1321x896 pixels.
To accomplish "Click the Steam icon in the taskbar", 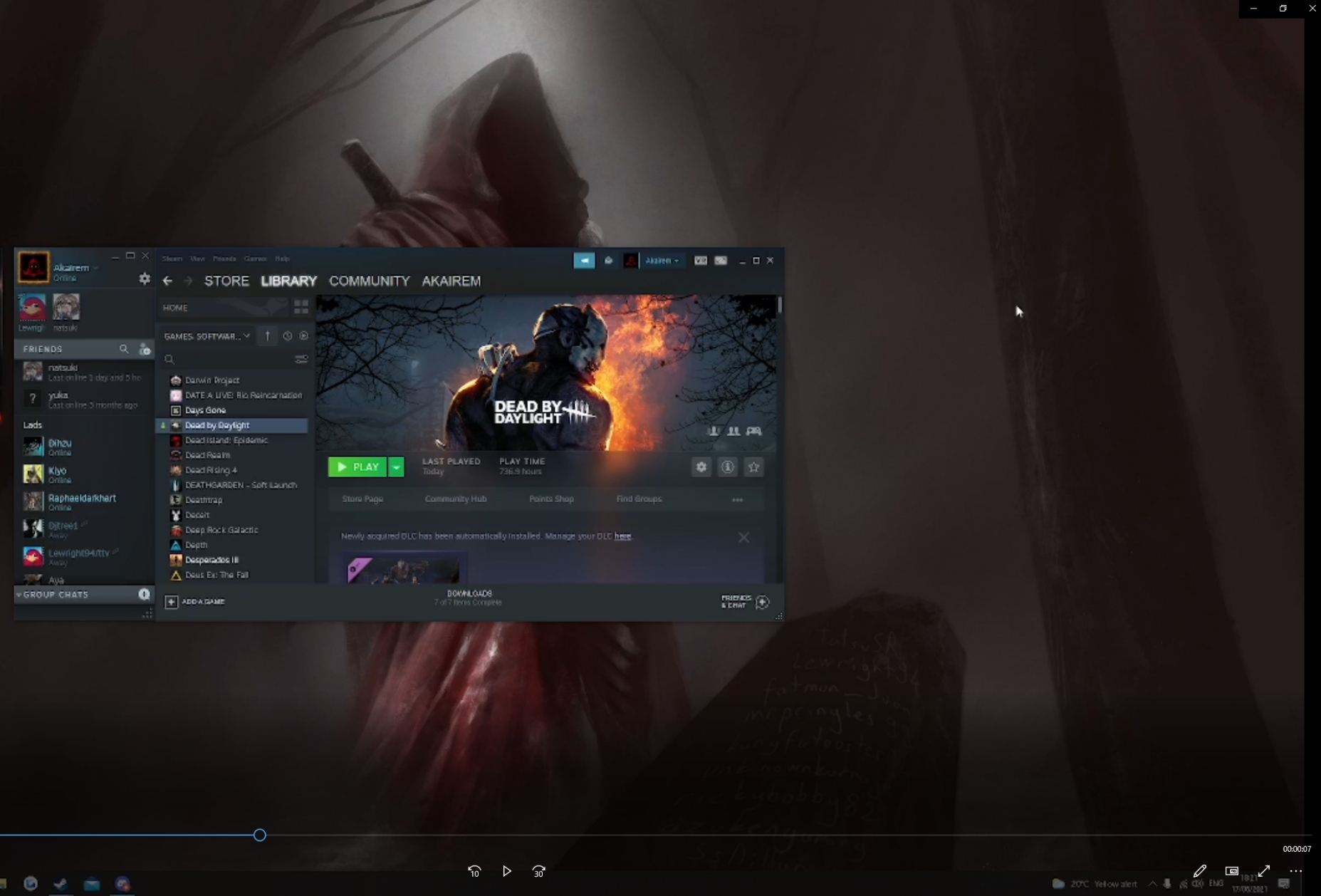I will point(61,884).
